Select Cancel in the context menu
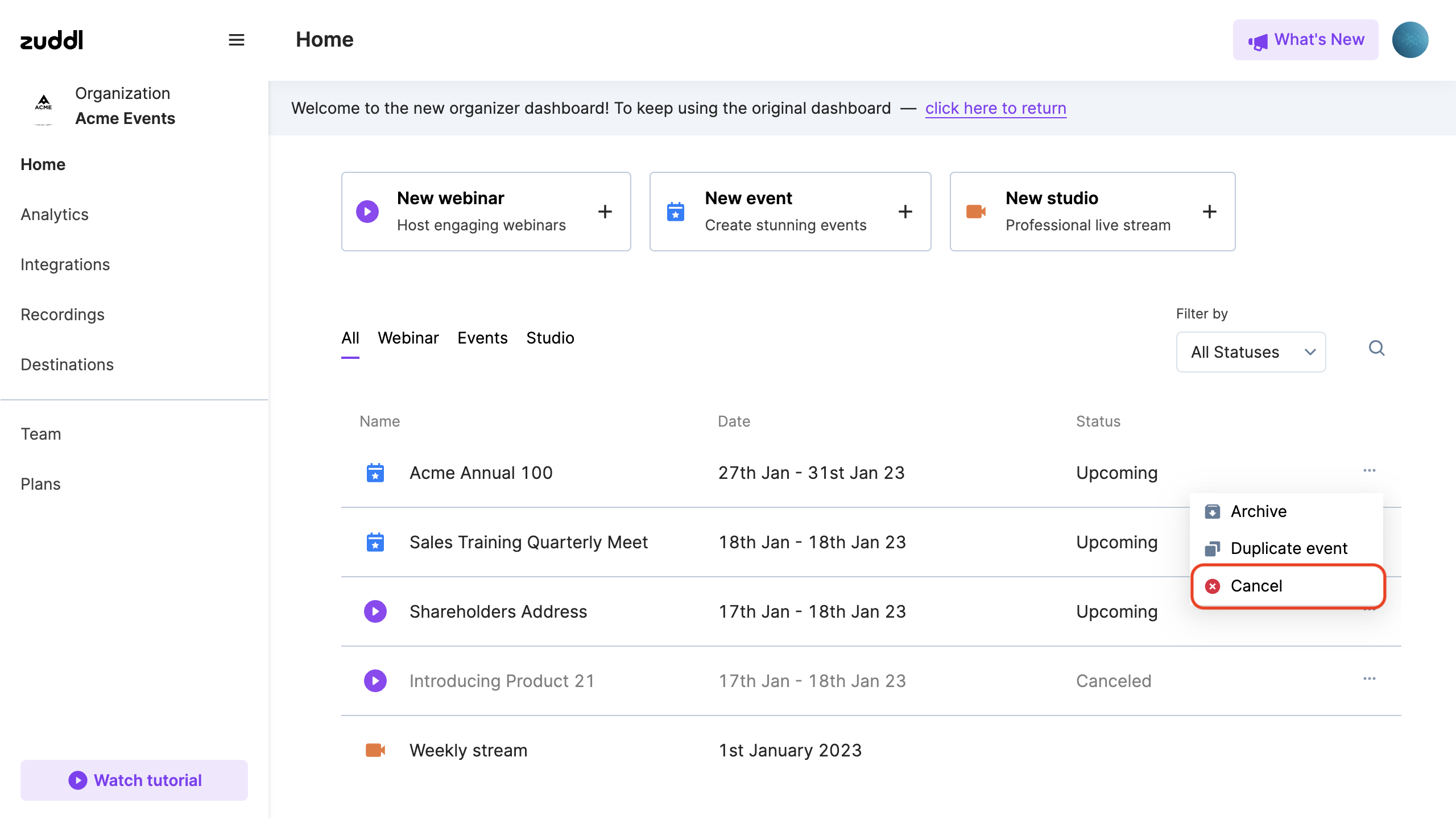Screen dimensions: 1456x819 [1256, 586]
